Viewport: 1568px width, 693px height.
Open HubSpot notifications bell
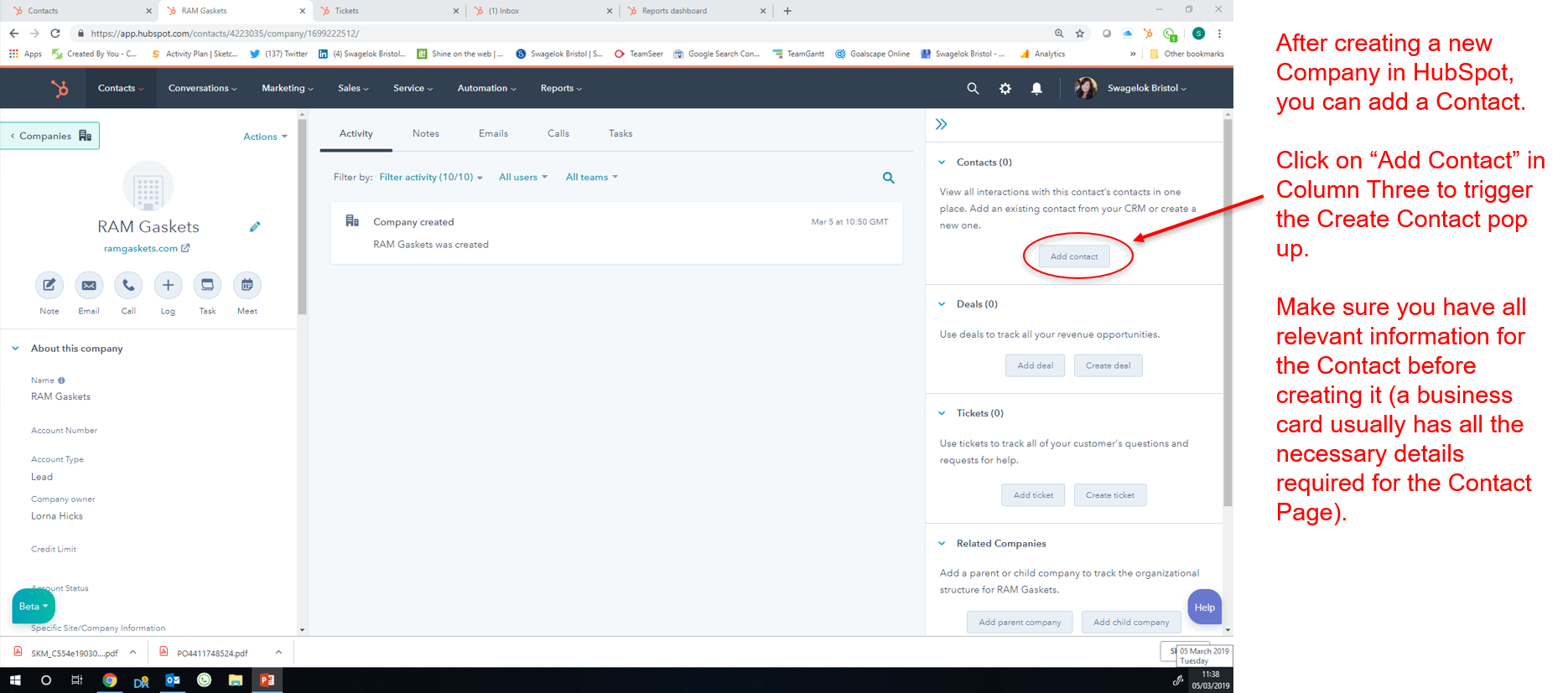tap(1036, 89)
